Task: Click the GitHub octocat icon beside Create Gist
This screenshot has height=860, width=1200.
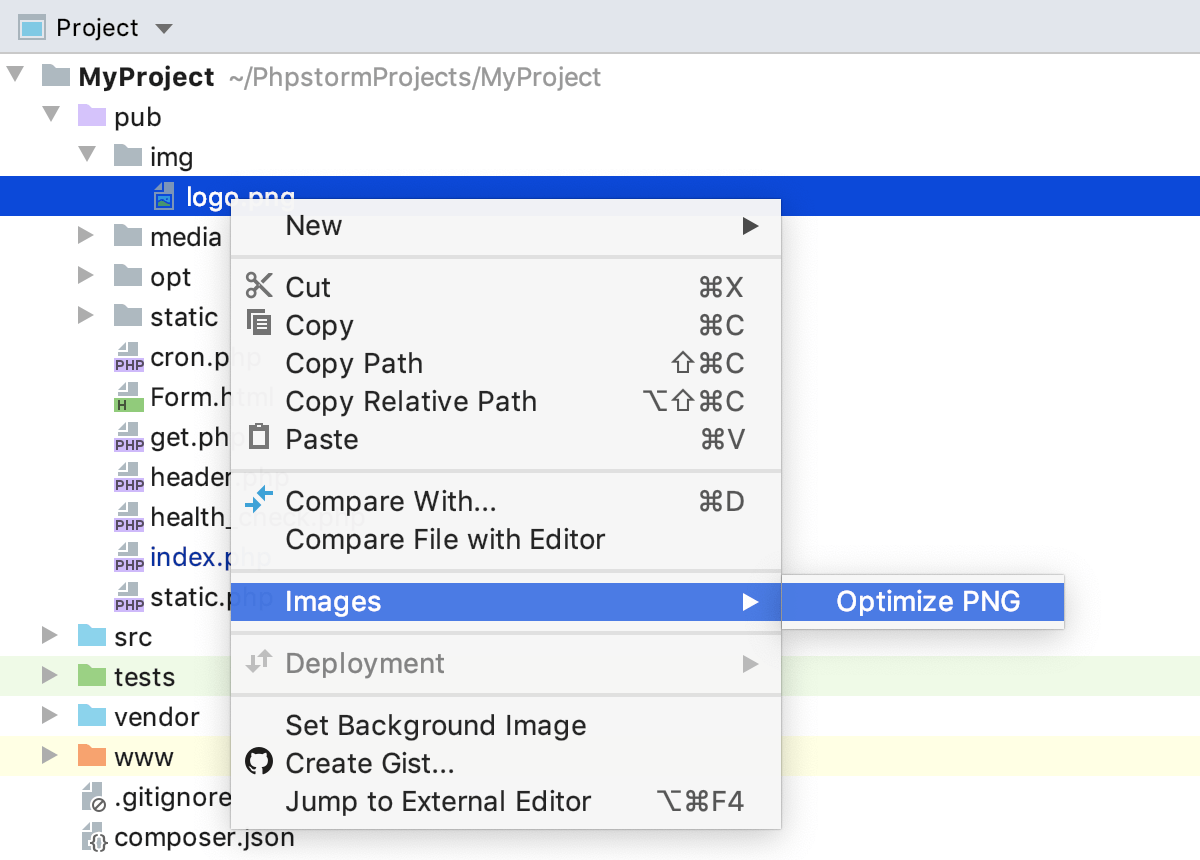Action: [259, 761]
